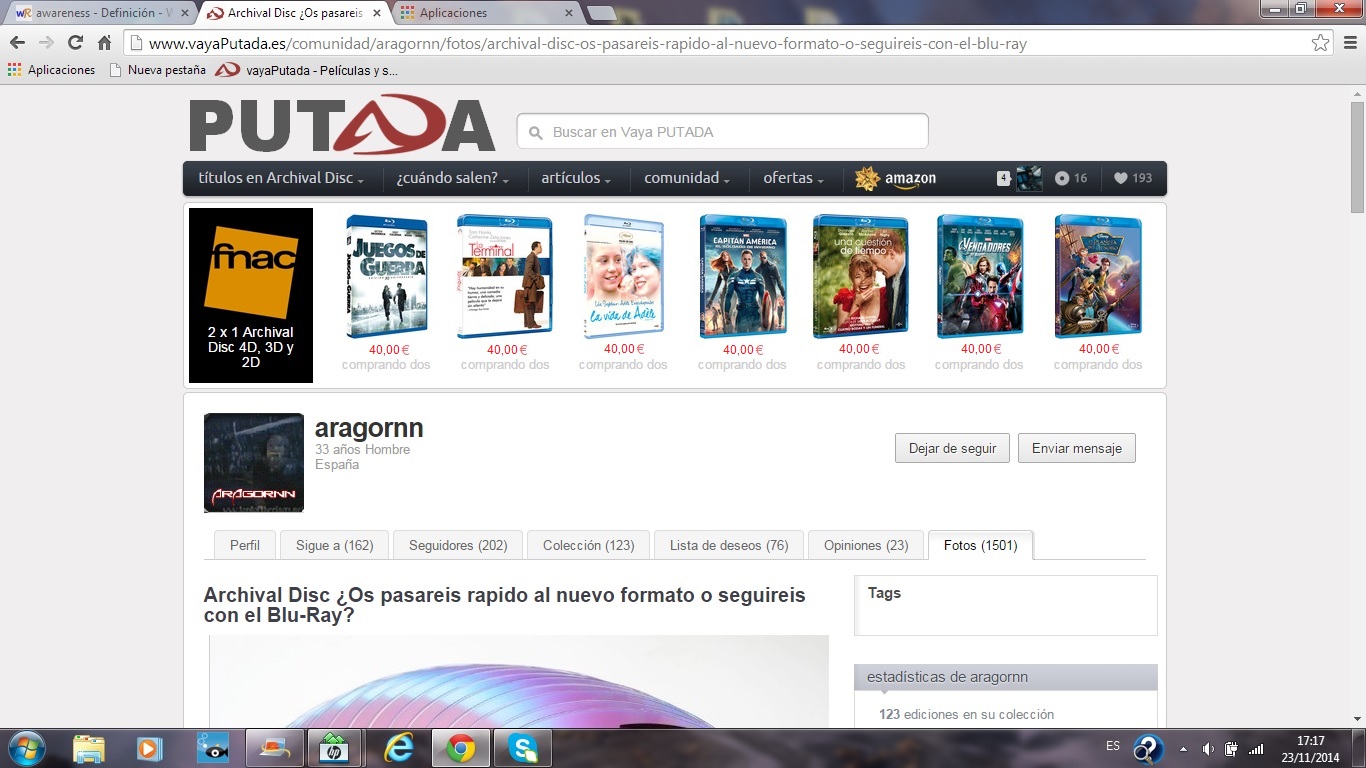Show hidden tray icons arrow
The image size is (1366, 768).
[x=1184, y=748]
